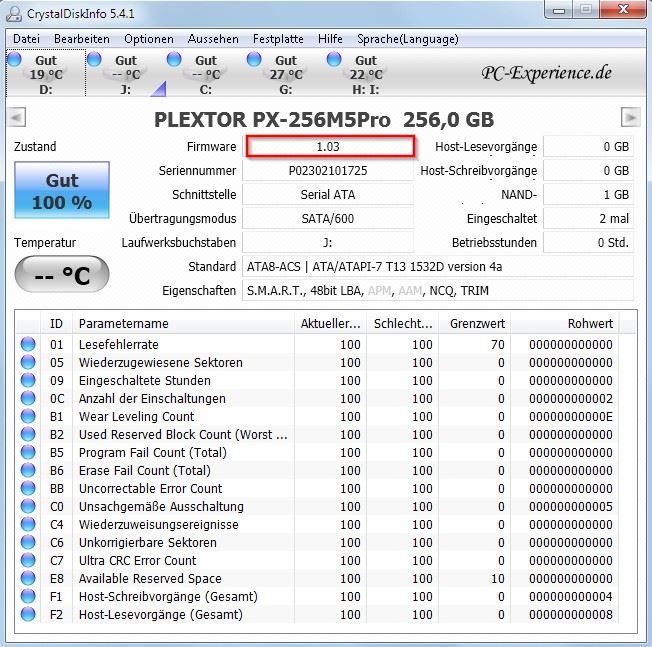652x647 pixels.
Task: Click the NAND- 1 GB value
Action: (588, 195)
